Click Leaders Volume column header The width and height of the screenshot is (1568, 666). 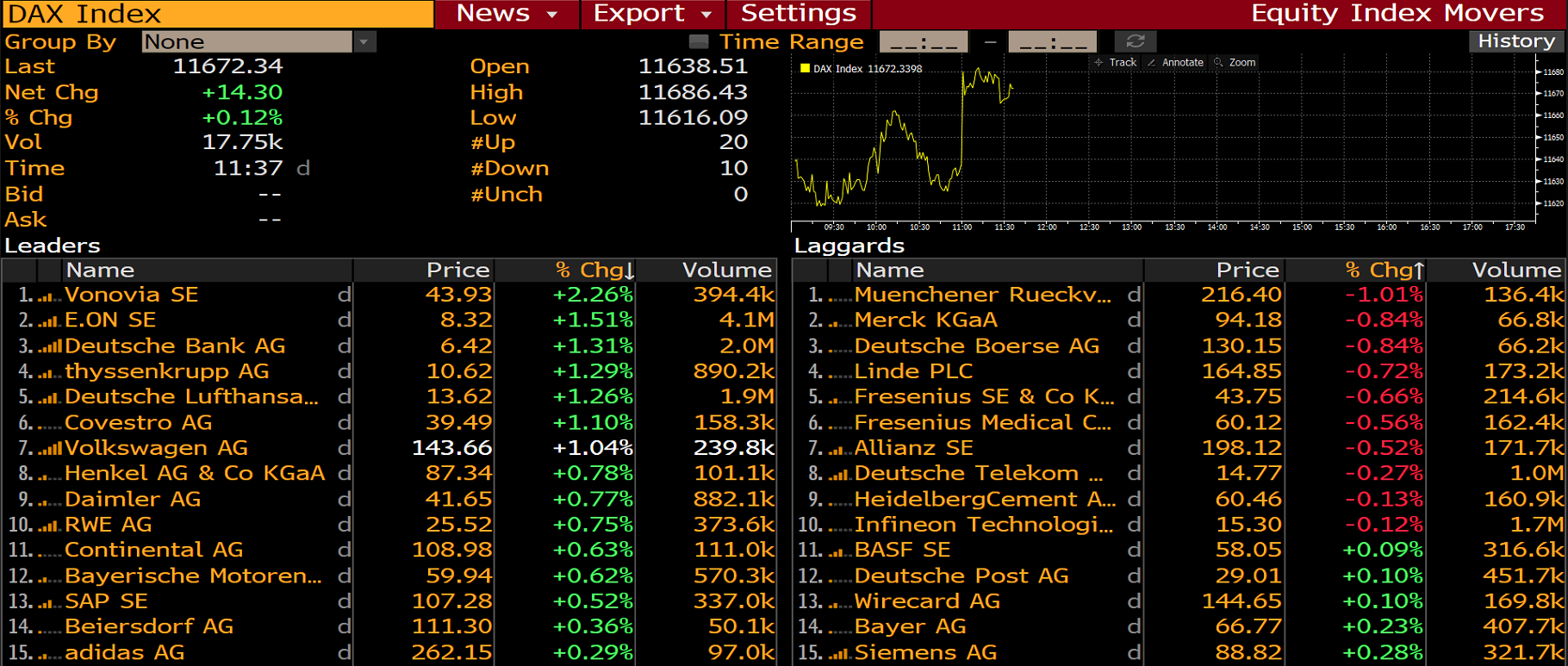click(x=706, y=271)
